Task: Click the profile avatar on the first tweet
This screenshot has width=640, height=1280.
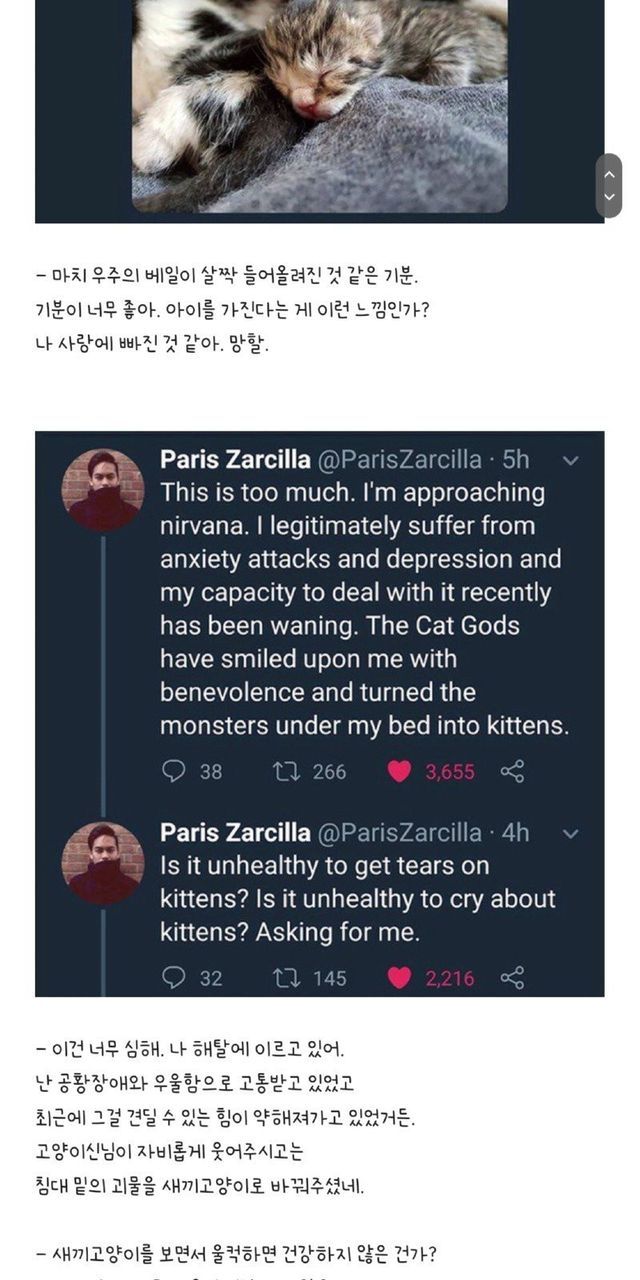Action: (x=103, y=490)
